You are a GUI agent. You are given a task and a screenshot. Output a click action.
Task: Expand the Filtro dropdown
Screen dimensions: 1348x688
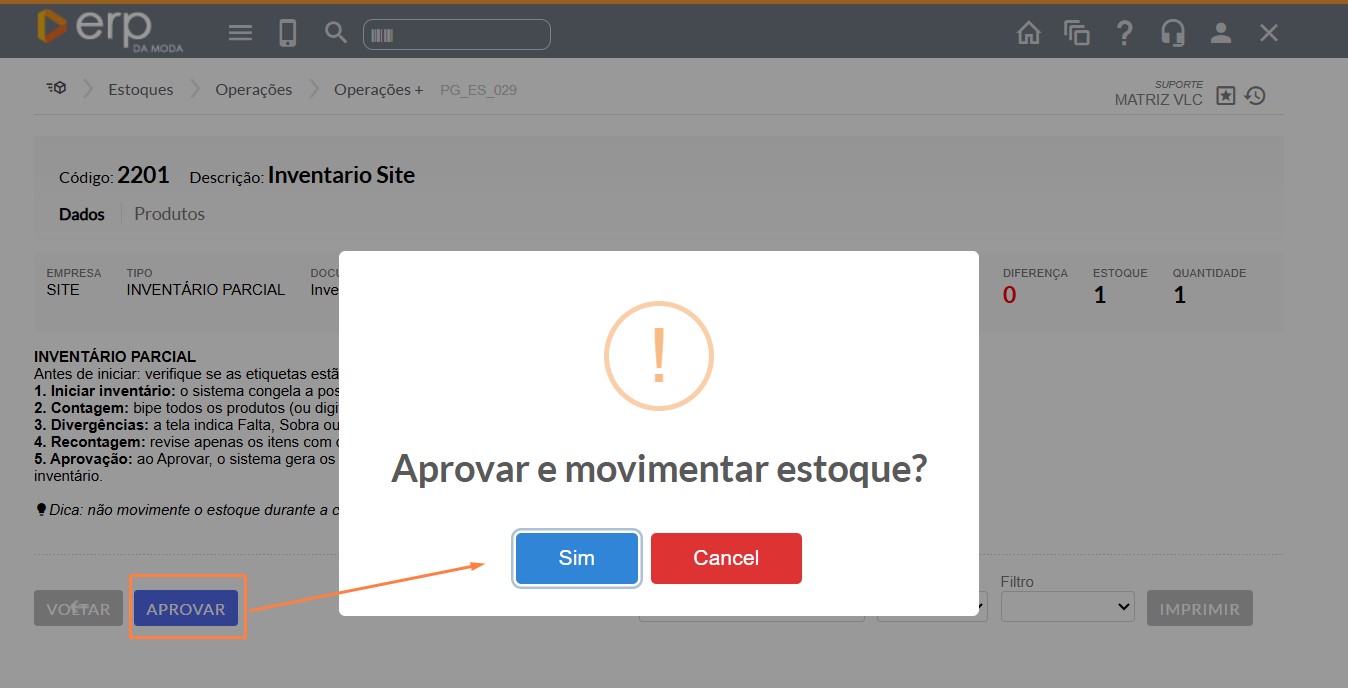point(1067,606)
